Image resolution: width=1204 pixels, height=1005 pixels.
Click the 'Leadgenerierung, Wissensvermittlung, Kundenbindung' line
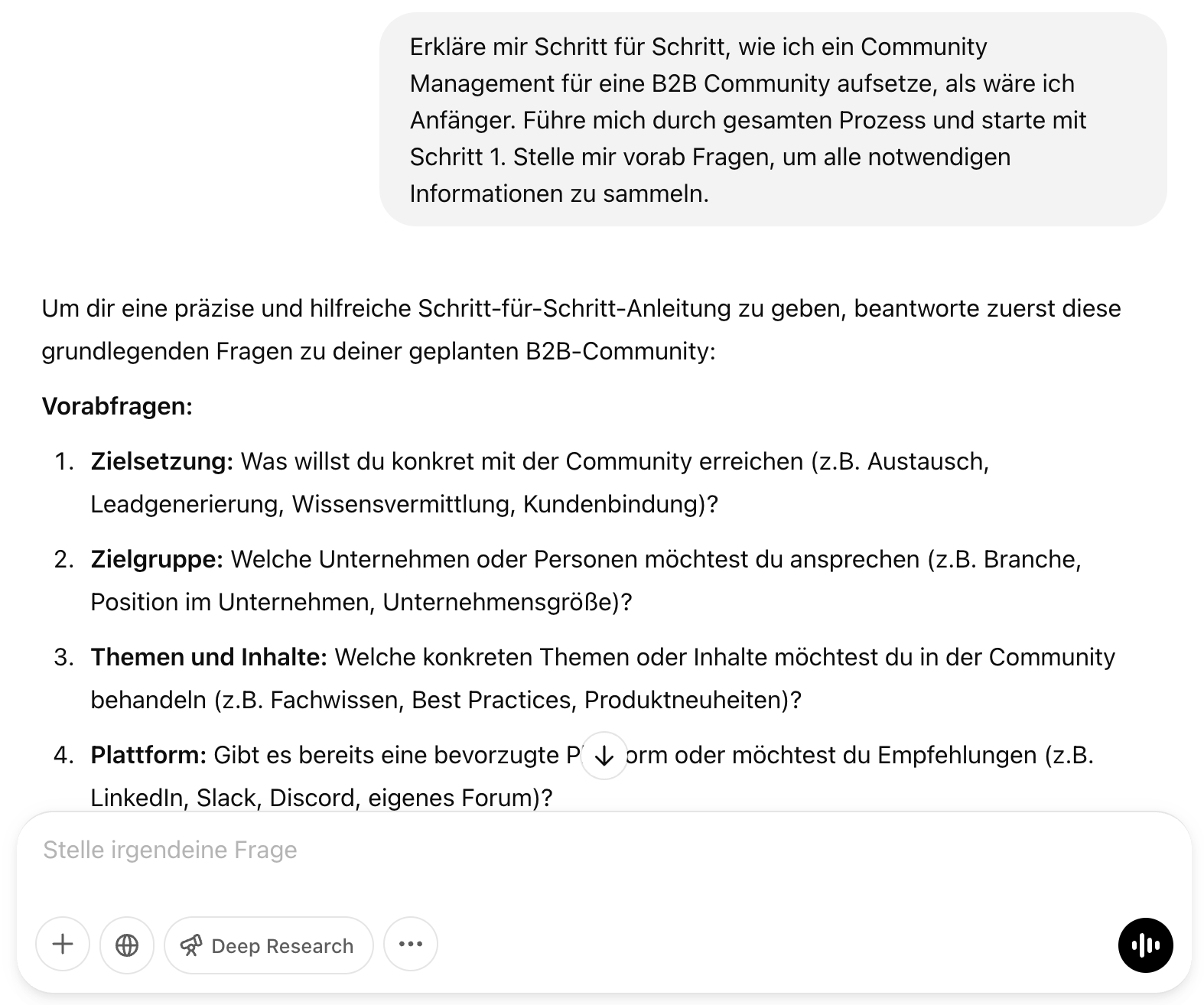coord(404,504)
